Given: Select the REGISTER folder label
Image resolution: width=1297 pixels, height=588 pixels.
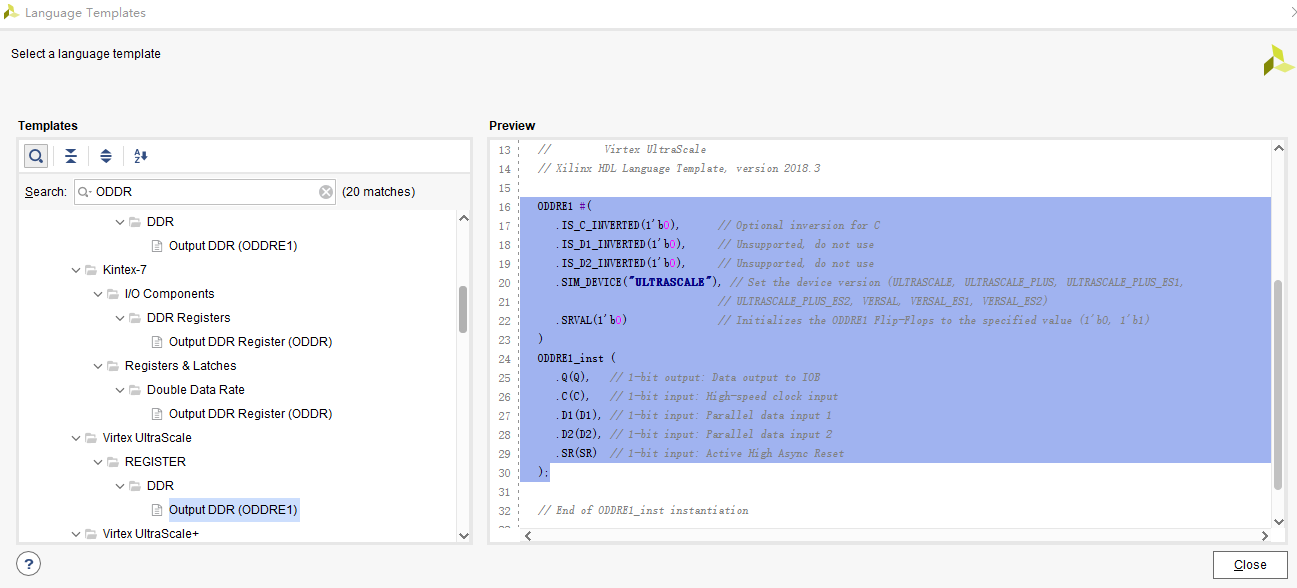Looking at the screenshot, I should click(x=155, y=462).
